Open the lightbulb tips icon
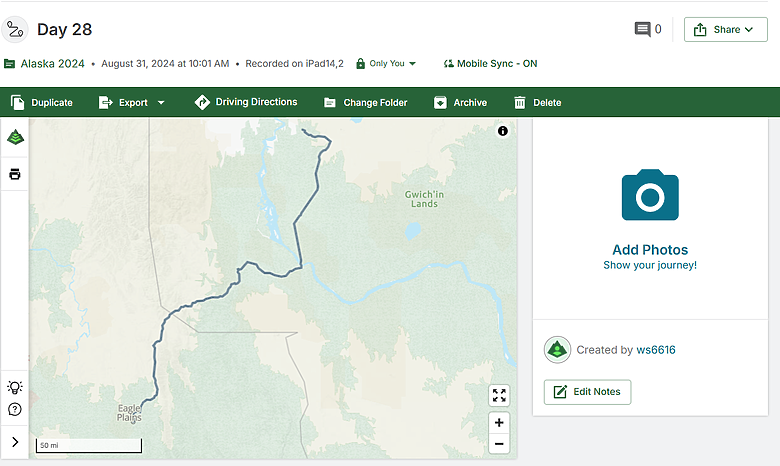 [15, 387]
